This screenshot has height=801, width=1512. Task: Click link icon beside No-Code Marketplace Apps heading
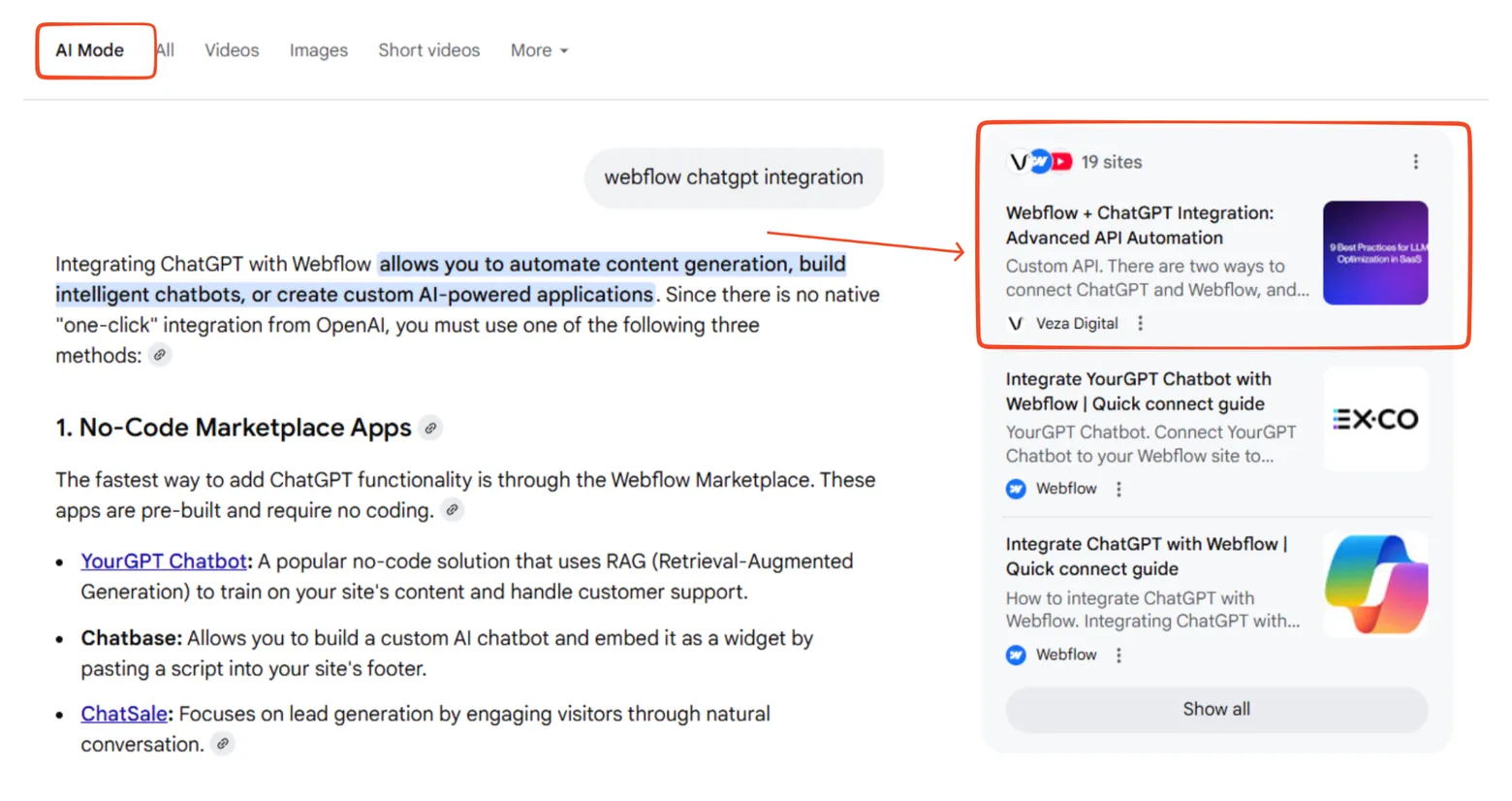pyautogui.click(x=431, y=428)
